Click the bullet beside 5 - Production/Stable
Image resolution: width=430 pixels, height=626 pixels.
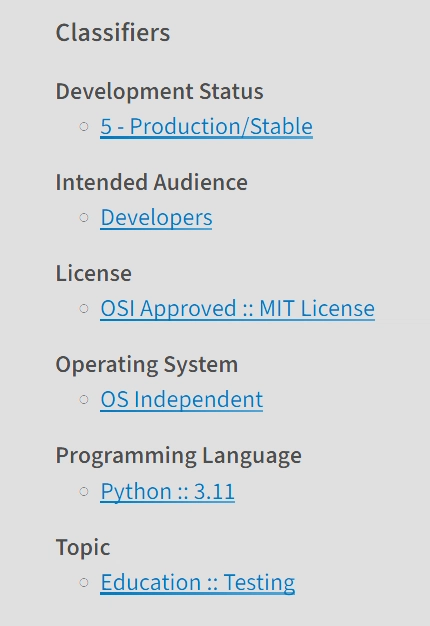[84, 127]
